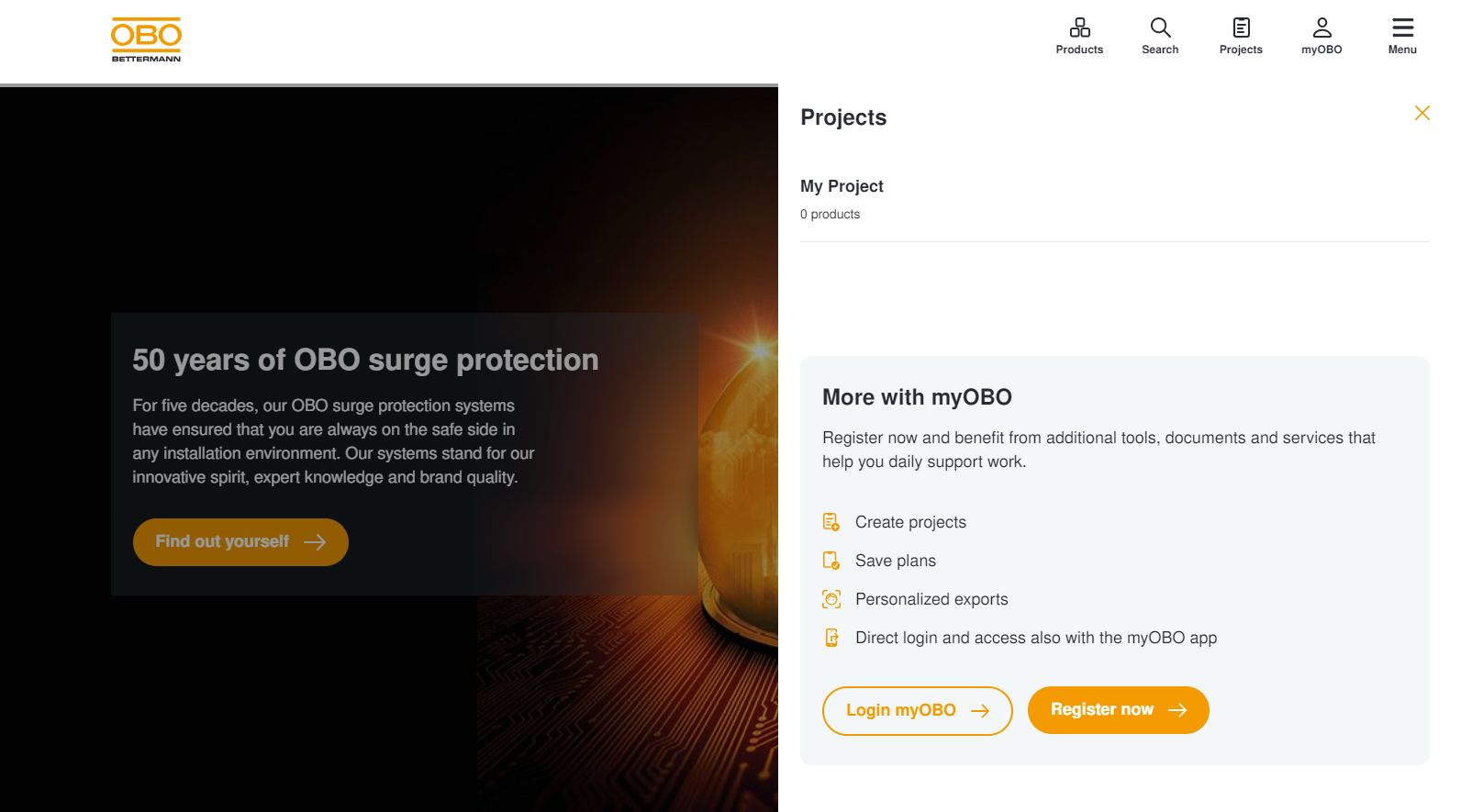Click the myOBO app direct login icon
The height and width of the screenshot is (812, 1483).
pyautogui.click(x=831, y=637)
